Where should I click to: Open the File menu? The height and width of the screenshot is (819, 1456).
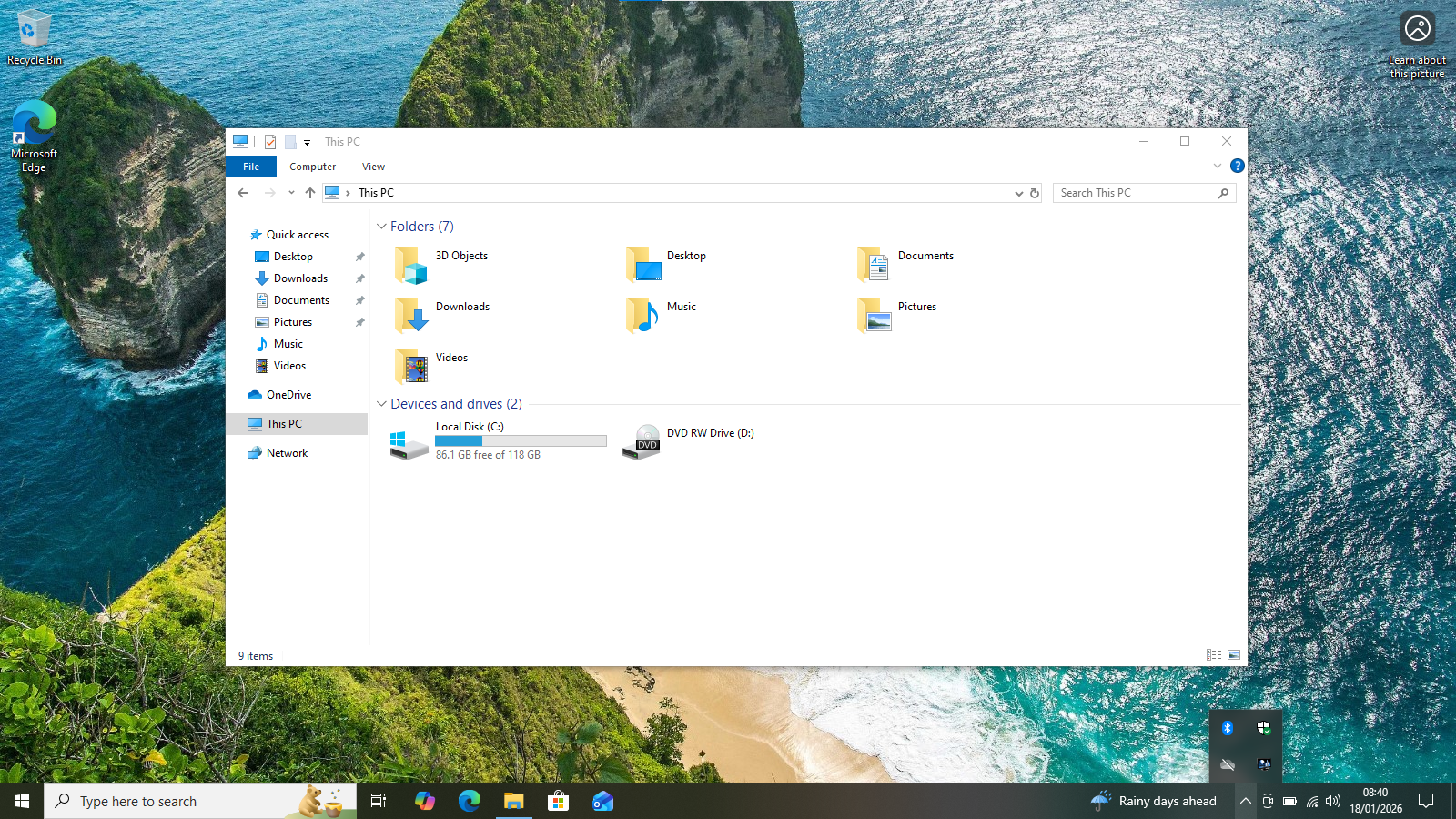[x=251, y=167]
